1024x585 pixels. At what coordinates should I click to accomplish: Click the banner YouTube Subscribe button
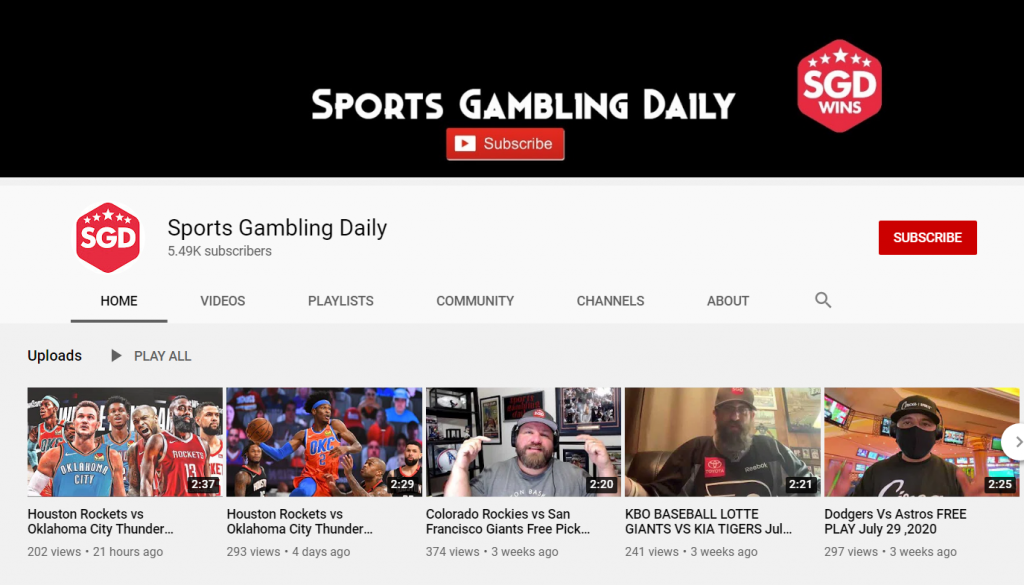(x=505, y=144)
